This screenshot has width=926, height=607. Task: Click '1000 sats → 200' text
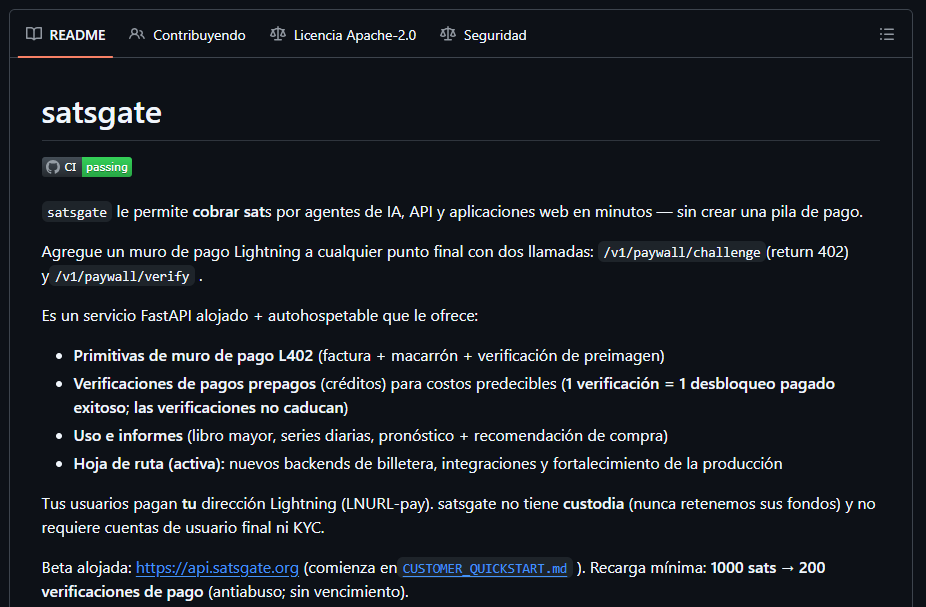pyautogui.click(x=768, y=567)
